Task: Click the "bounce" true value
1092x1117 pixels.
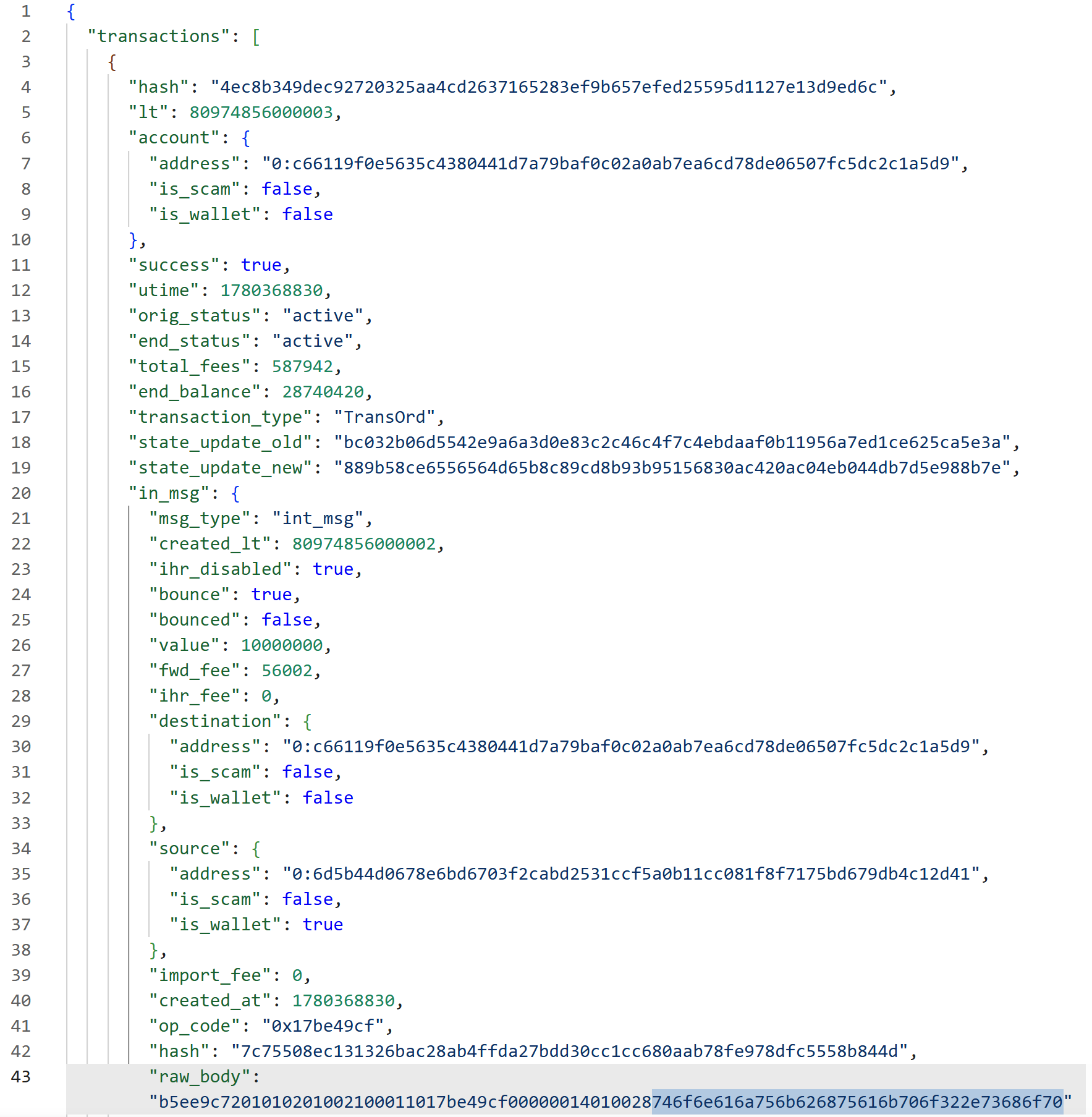Action: pyautogui.click(x=271, y=595)
